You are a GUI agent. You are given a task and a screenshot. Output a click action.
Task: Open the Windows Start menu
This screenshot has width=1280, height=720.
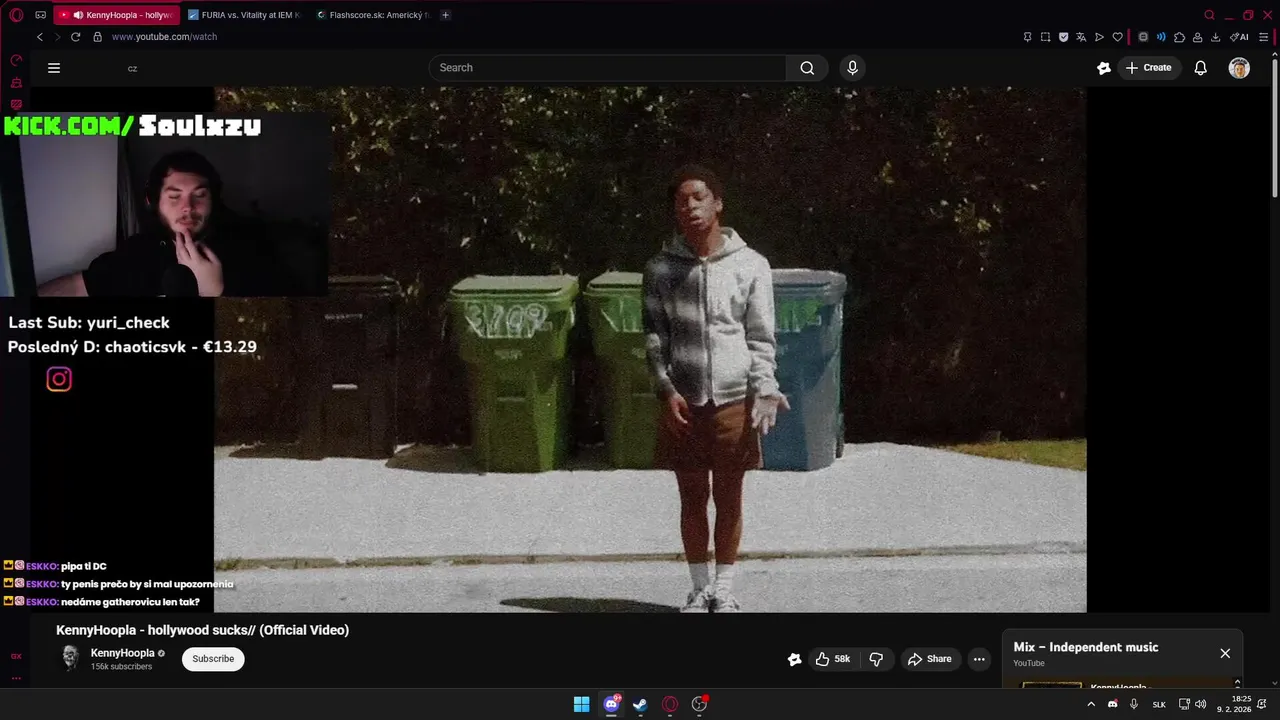pyautogui.click(x=582, y=704)
